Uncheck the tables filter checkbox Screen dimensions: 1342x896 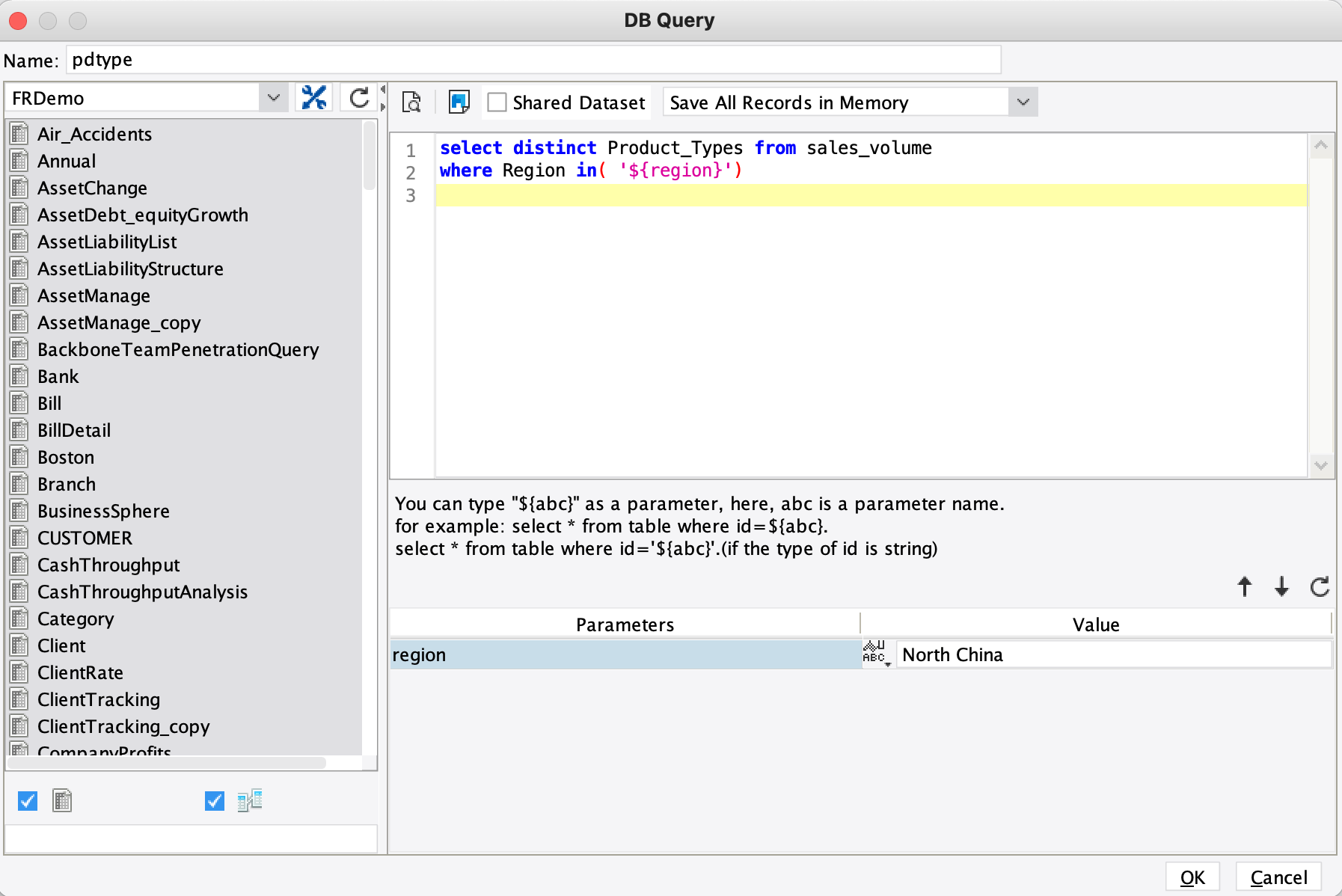click(27, 801)
